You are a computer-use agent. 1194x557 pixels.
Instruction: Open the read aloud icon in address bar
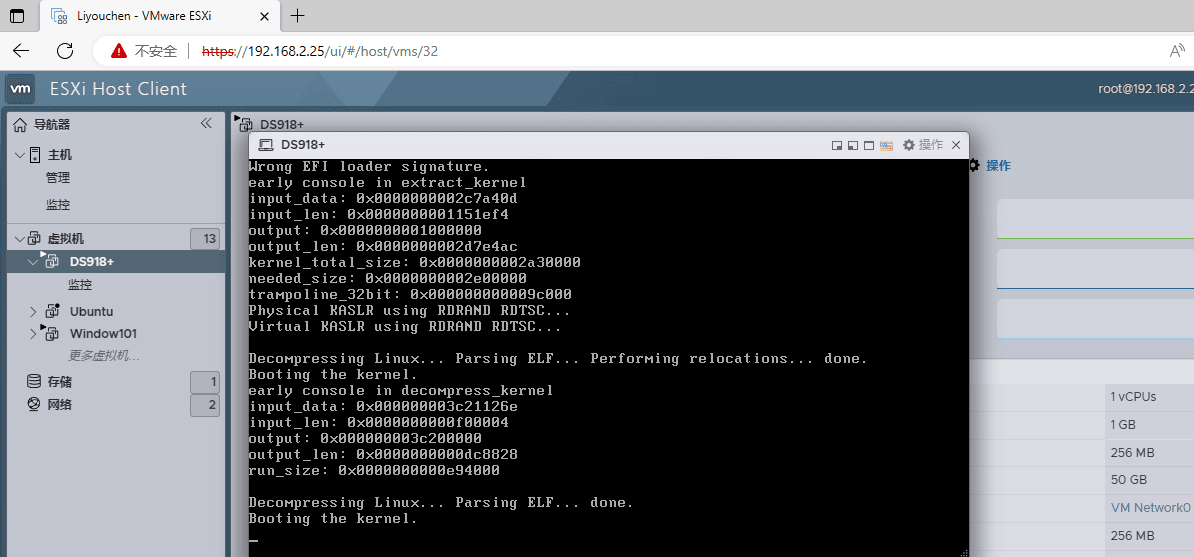(x=1176, y=51)
